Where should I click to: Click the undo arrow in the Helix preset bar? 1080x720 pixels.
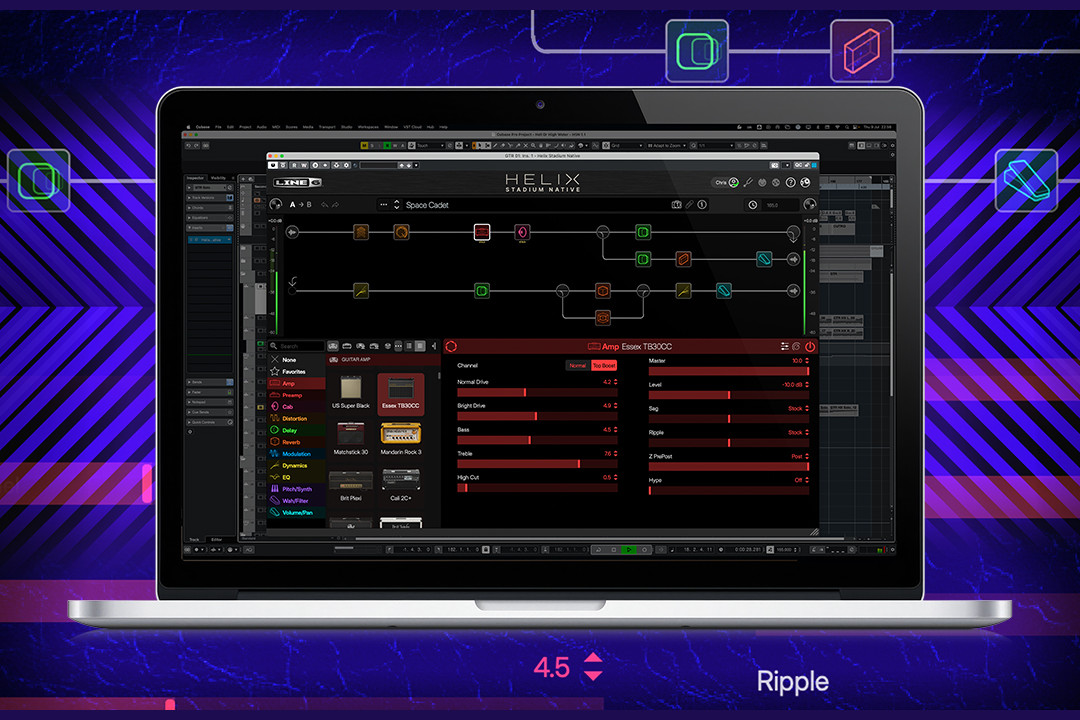click(x=324, y=205)
